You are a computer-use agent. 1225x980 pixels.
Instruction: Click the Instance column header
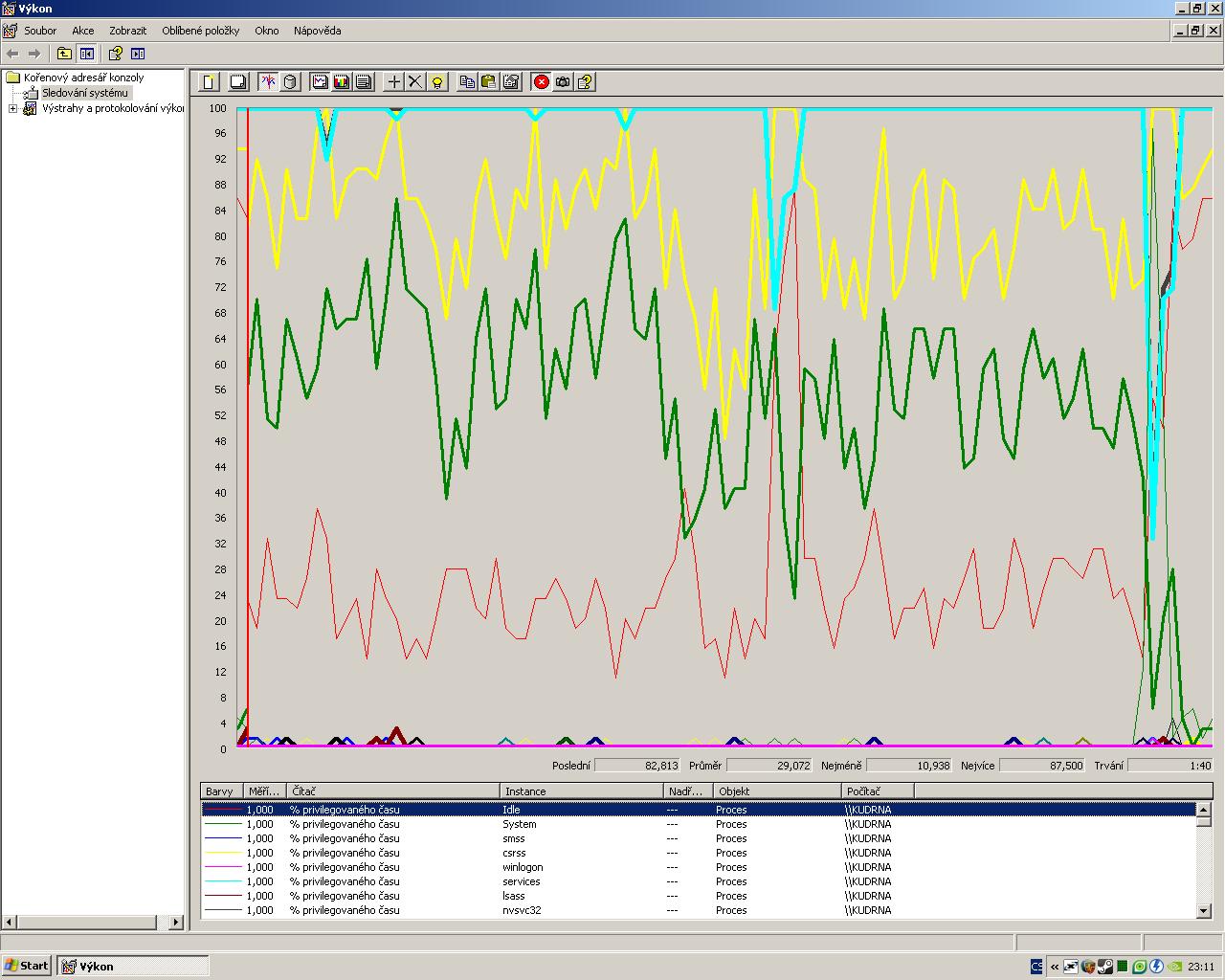tap(582, 791)
